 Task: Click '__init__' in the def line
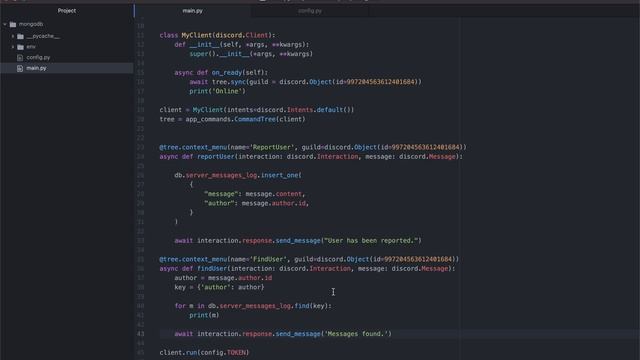[x=205, y=44]
